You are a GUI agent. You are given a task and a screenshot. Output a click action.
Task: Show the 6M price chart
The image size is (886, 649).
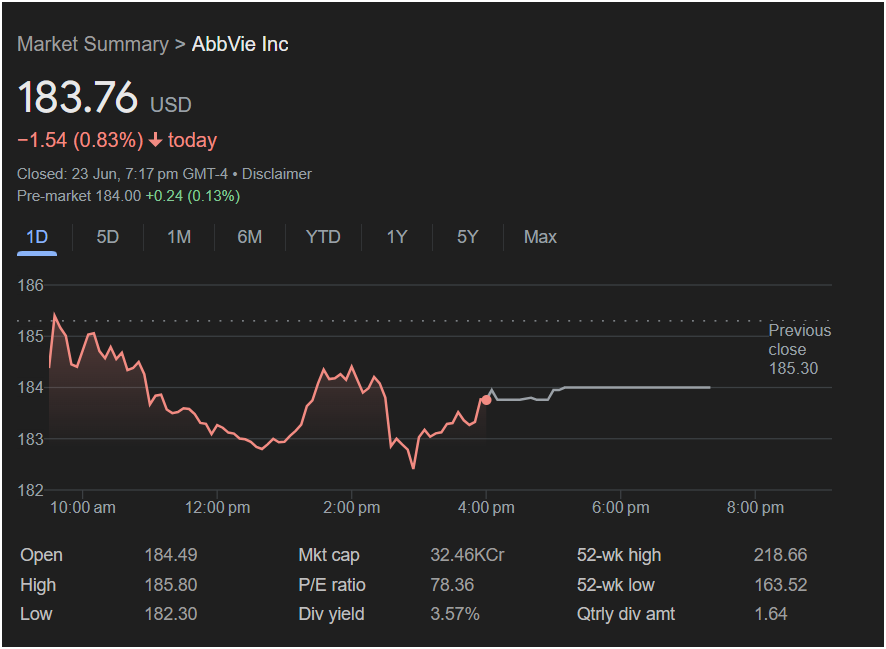pyautogui.click(x=249, y=237)
